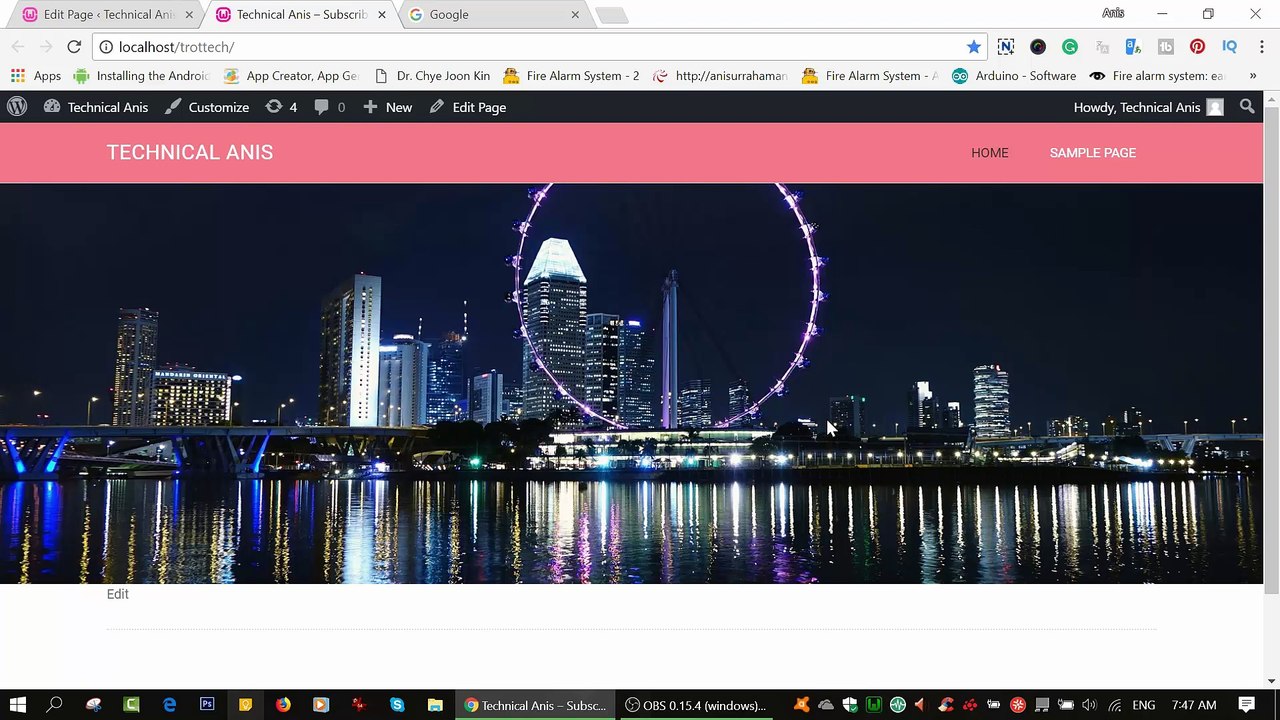This screenshot has width=1280, height=720.
Task: Open Technical Anis dashboard link in admin bar
Action: [x=96, y=107]
